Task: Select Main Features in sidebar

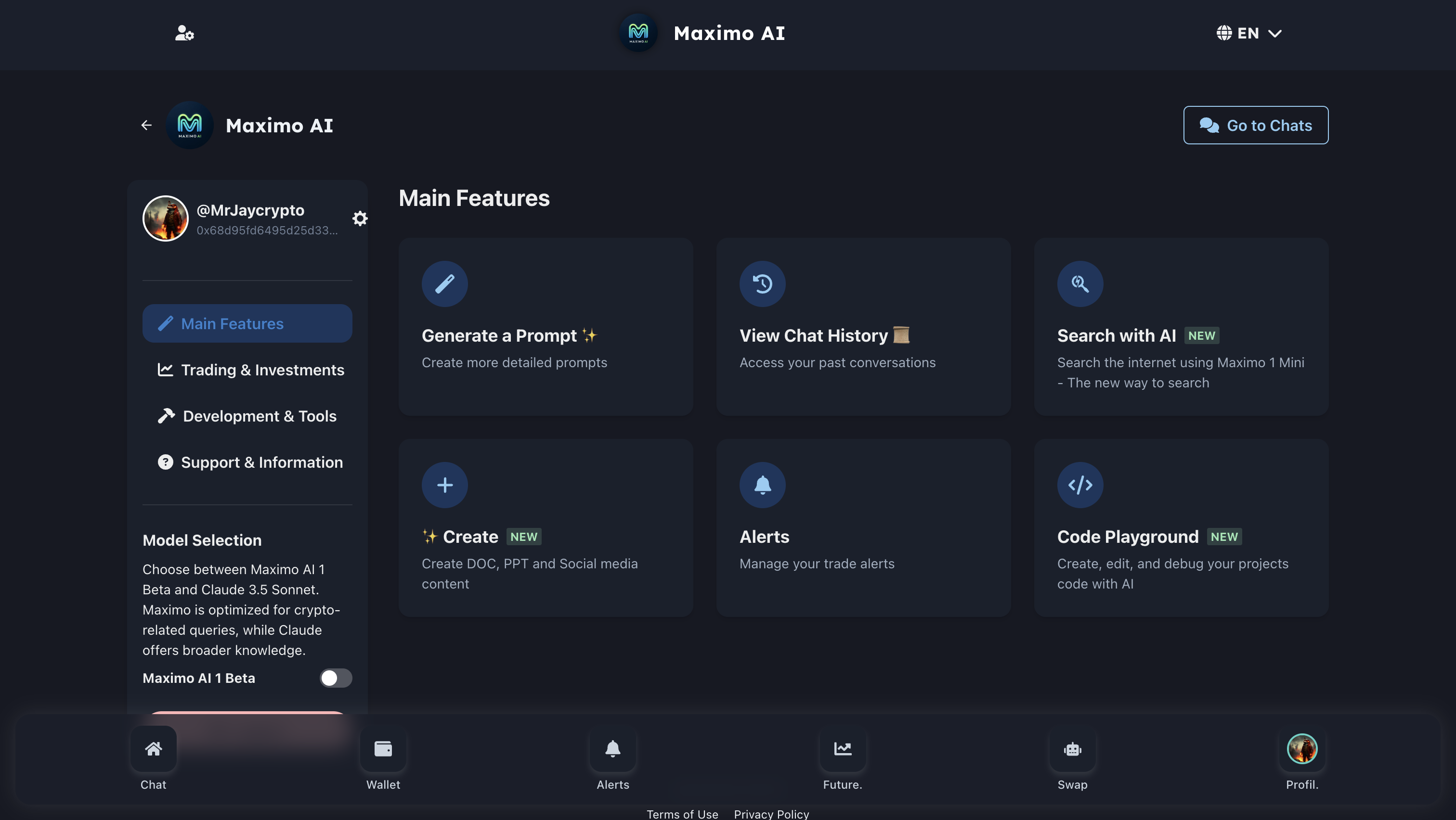Action: (247, 323)
